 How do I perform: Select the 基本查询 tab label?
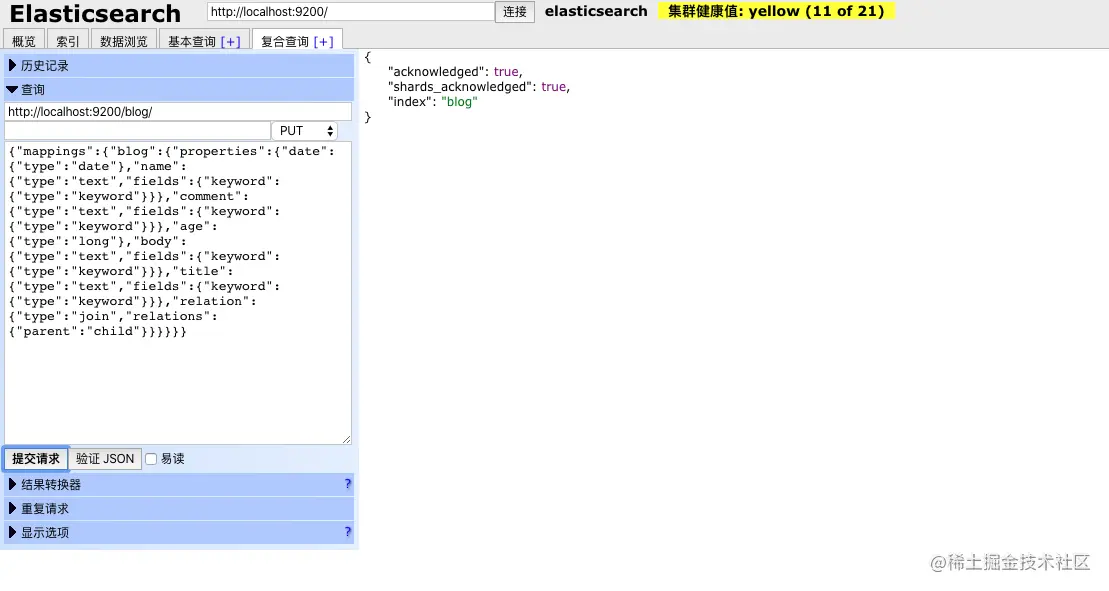(192, 42)
